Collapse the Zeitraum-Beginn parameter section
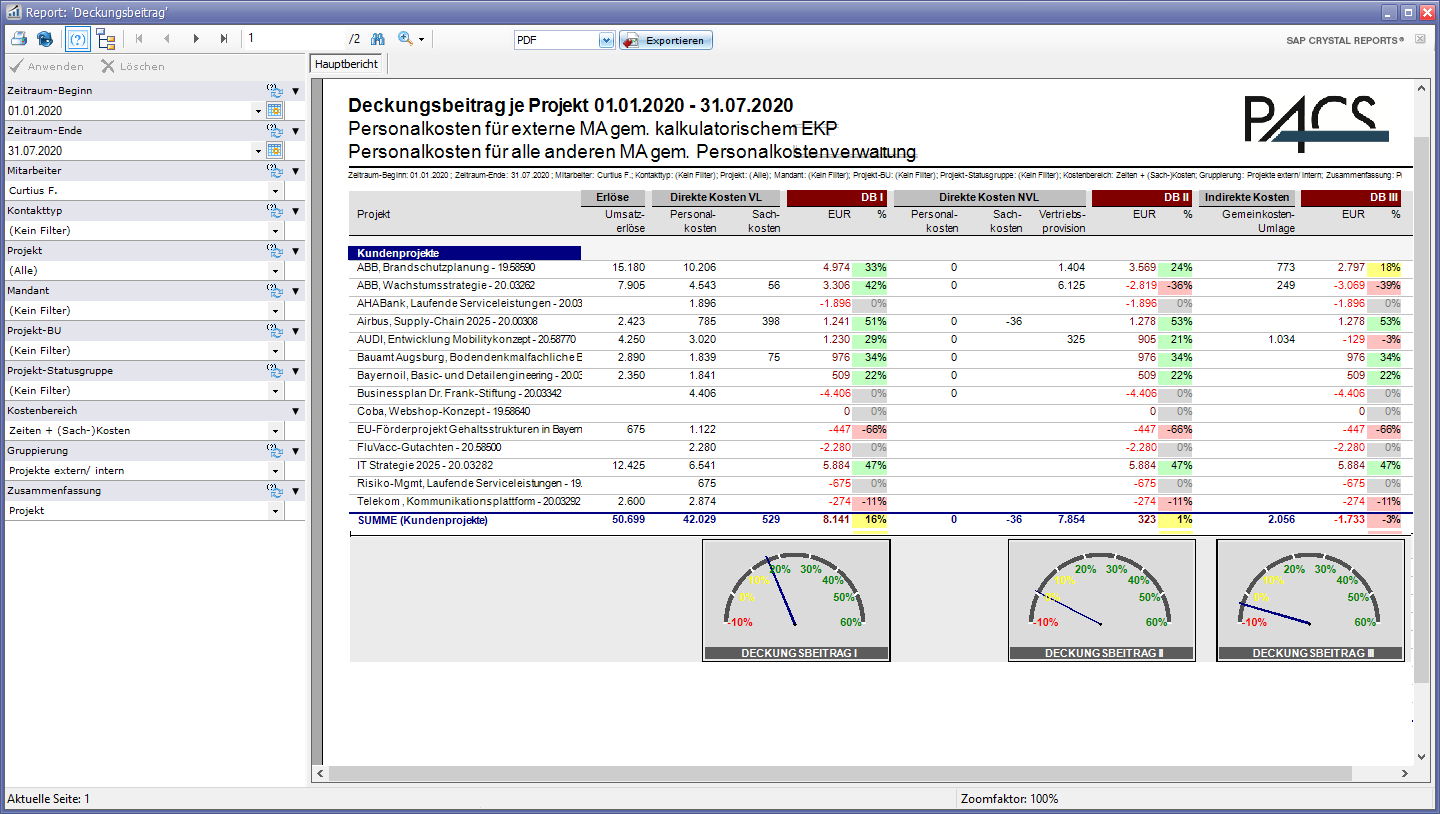Screen dimensions: 1440x814 pyautogui.click(x=295, y=91)
